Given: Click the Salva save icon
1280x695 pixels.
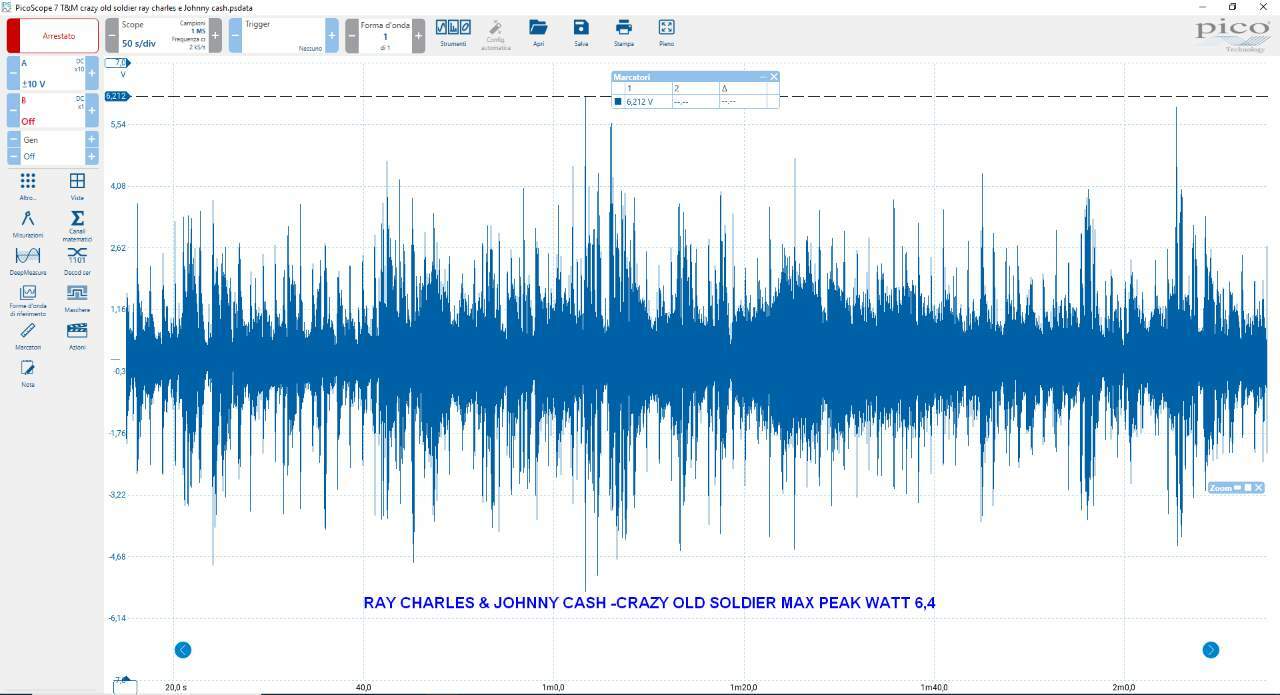Looking at the screenshot, I should [x=581, y=33].
